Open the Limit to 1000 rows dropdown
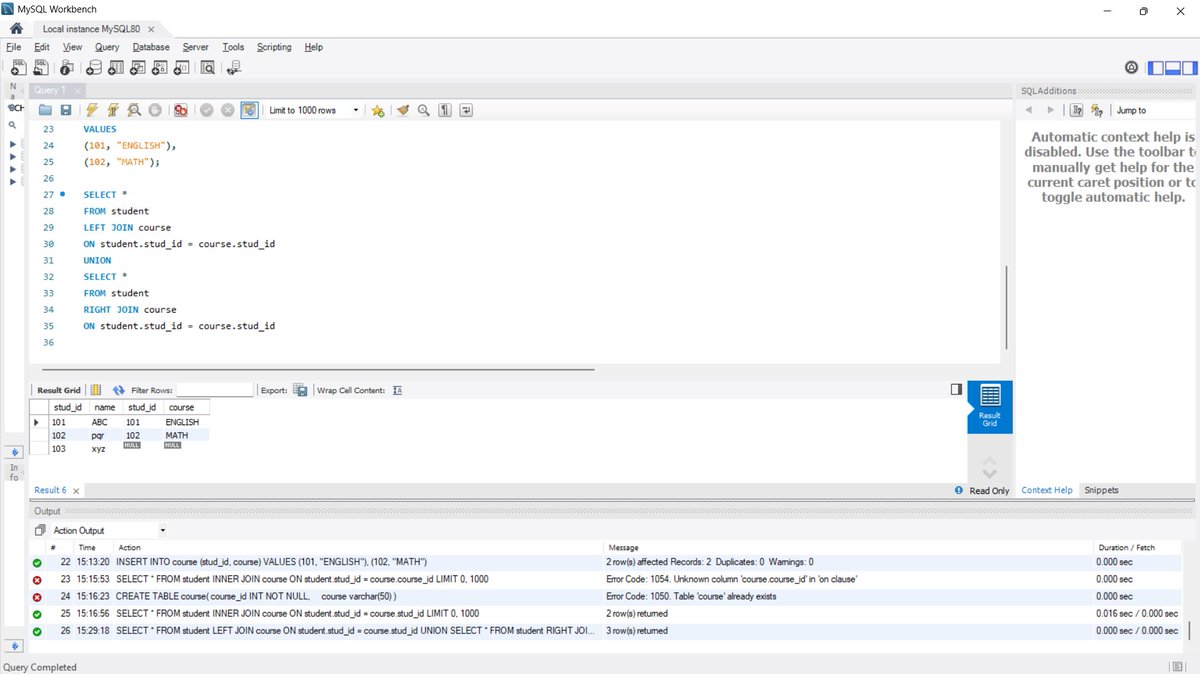The width and height of the screenshot is (1200, 674). click(314, 110)
